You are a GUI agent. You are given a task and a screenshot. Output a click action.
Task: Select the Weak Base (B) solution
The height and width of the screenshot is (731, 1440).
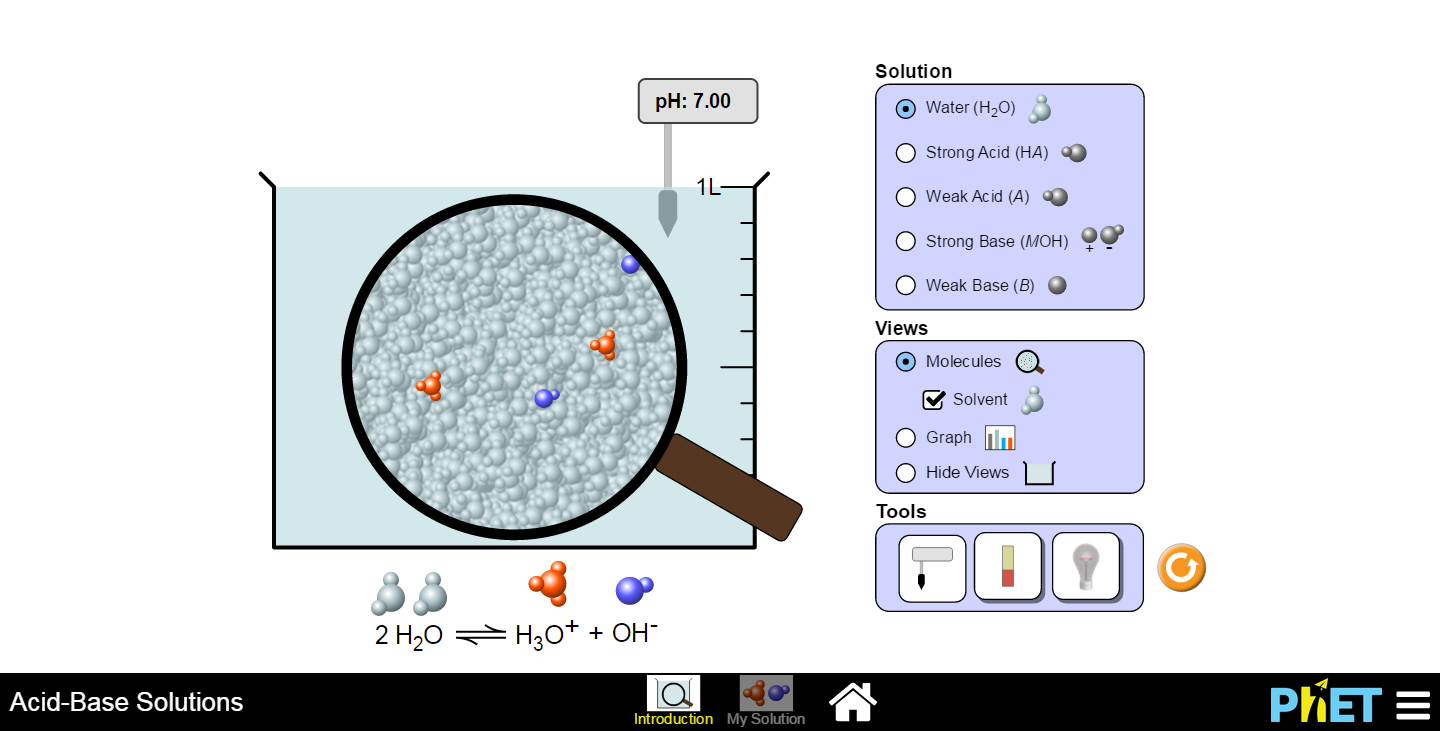(x=905, y=285)
